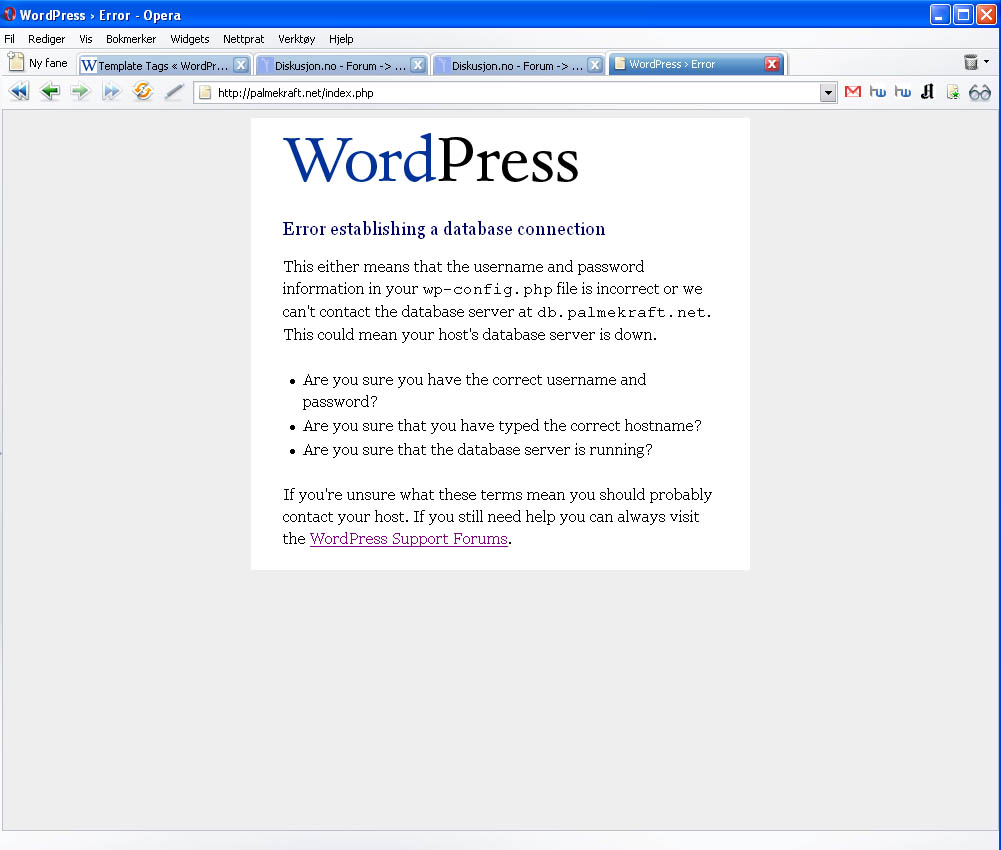Open the Widgets menu
Viewport: 1001px width, 850px height.
(x=190, y=39)
